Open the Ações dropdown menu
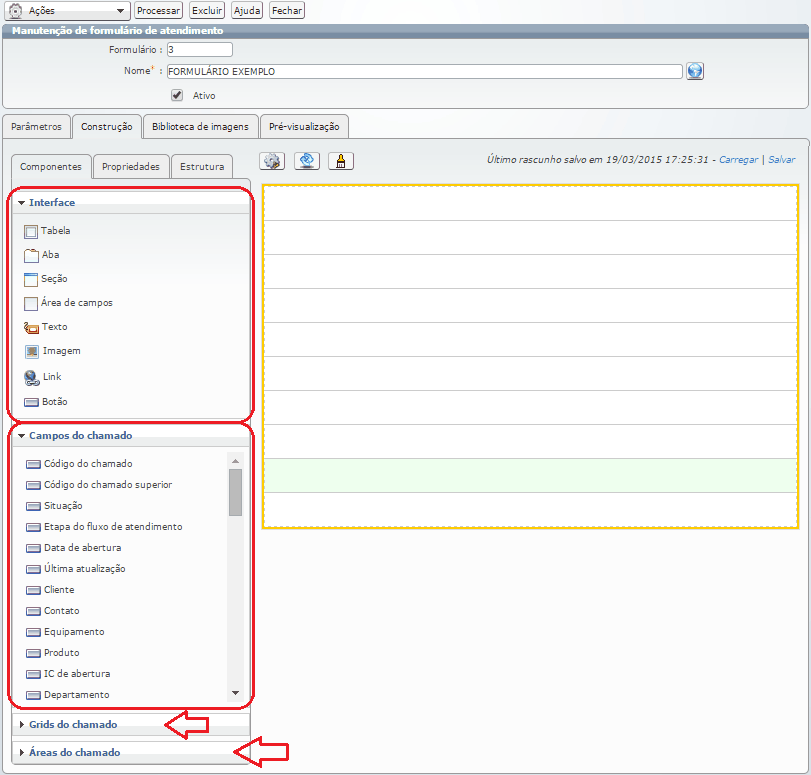This screenshot has width=811, height=775. 68,10
